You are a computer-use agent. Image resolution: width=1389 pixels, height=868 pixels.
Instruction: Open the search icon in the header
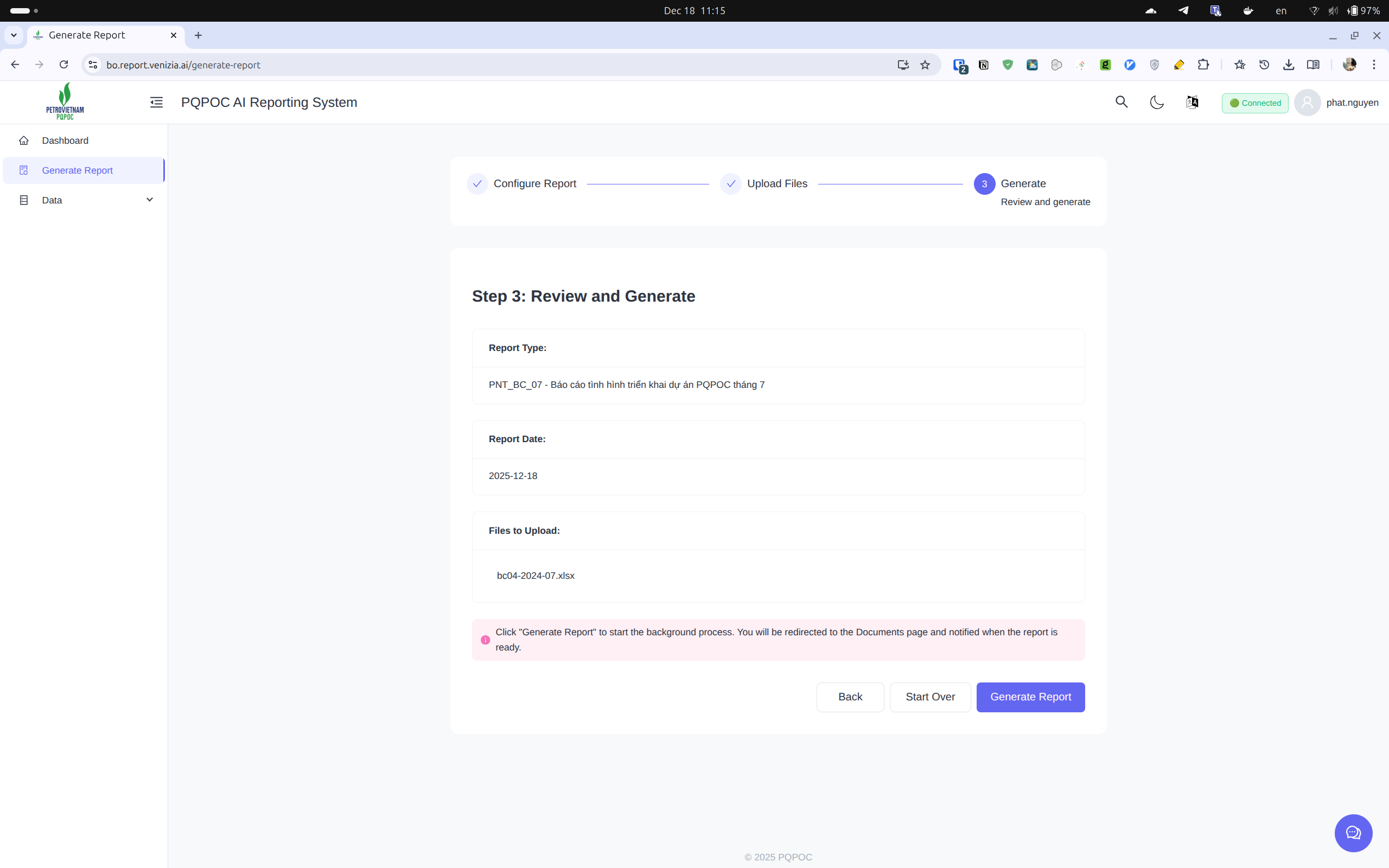(1122, 102)
